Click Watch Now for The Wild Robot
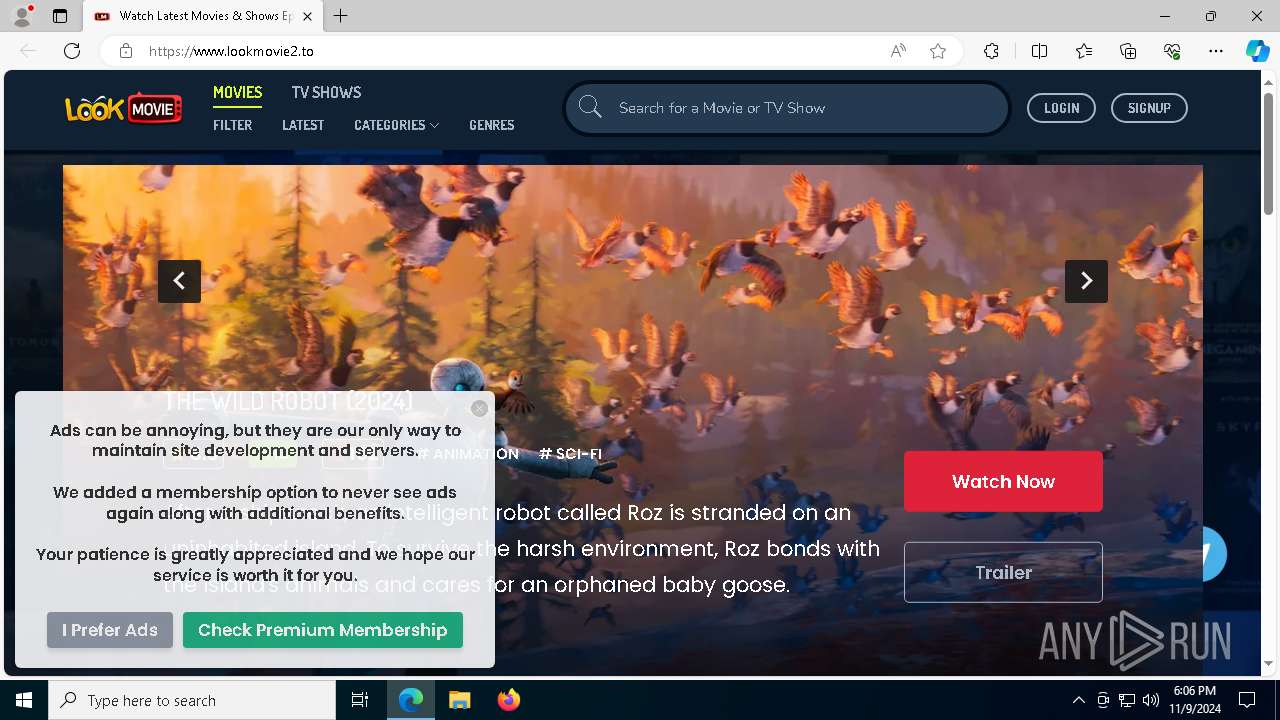The width and height of the screenshot is (1280, 720). (1003, 481)
